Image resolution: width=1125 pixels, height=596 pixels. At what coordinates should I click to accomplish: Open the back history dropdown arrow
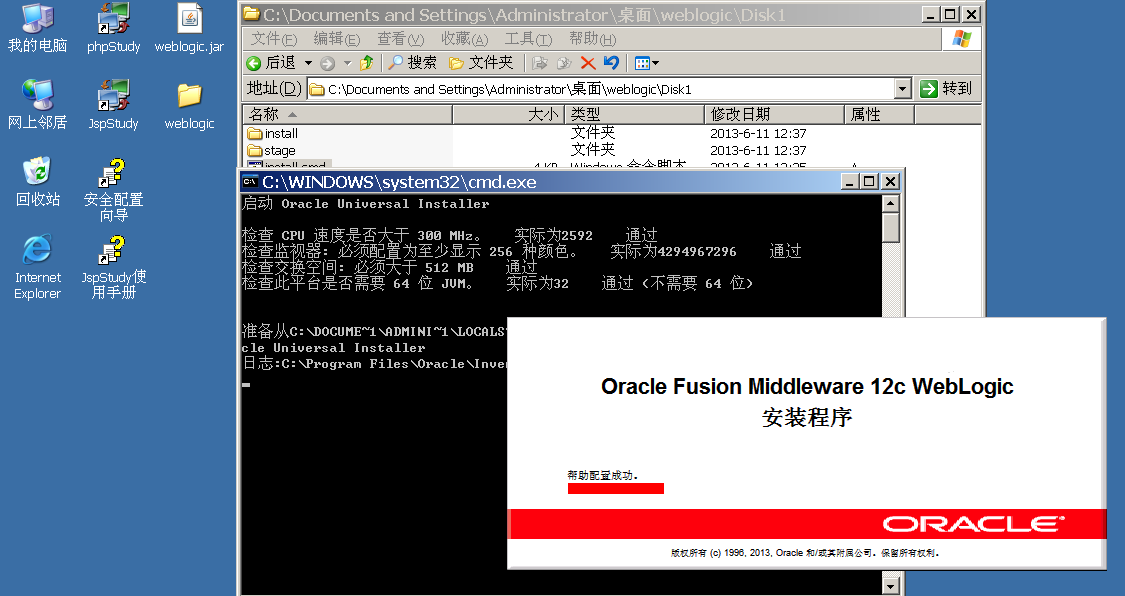point(309,63)
